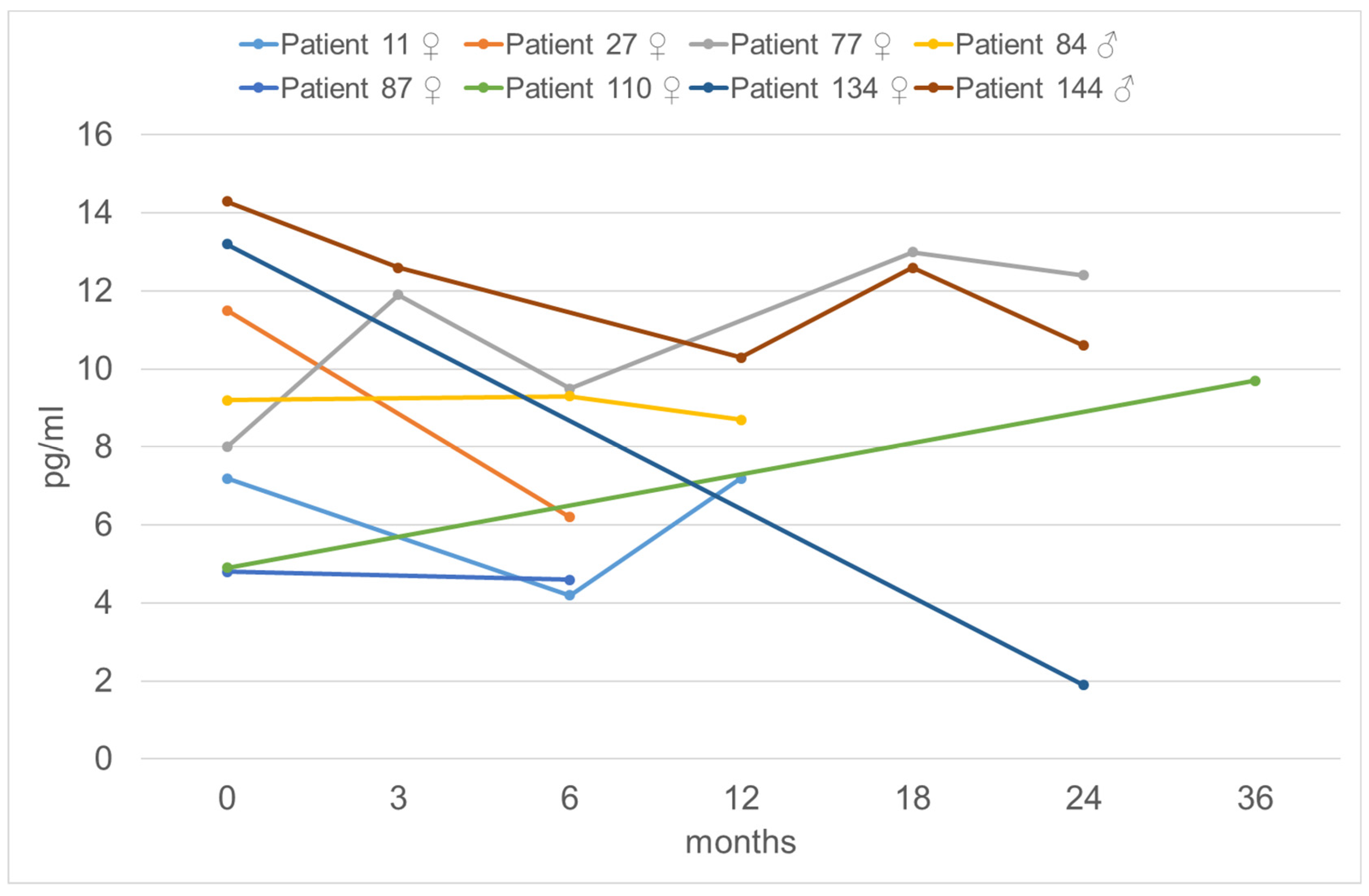Click the "36" tick label on x-axis
1369x896 pixels.
click(x=1255, y=799)
